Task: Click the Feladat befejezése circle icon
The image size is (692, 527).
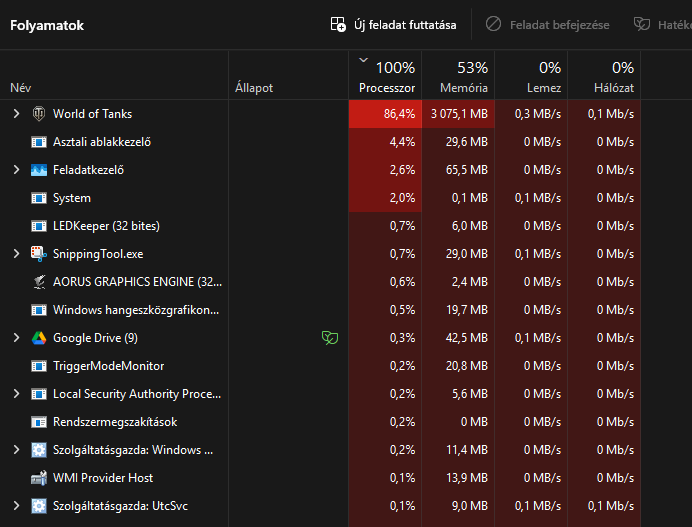Action: click(493, 24)
